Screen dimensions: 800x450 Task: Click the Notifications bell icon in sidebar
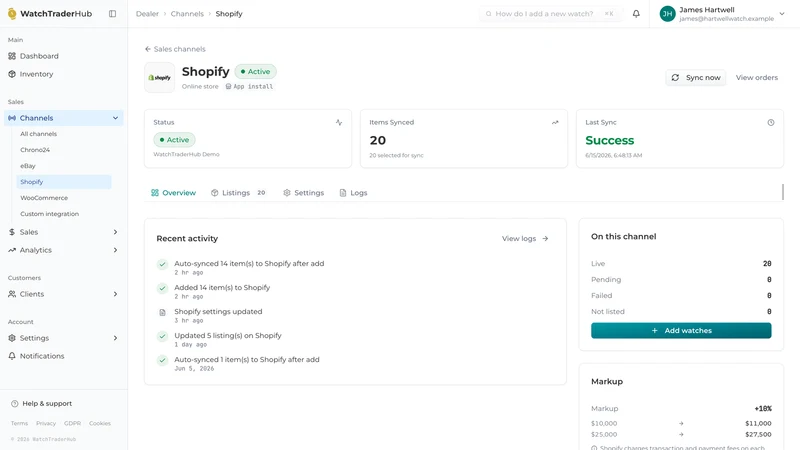pos(12,356)
